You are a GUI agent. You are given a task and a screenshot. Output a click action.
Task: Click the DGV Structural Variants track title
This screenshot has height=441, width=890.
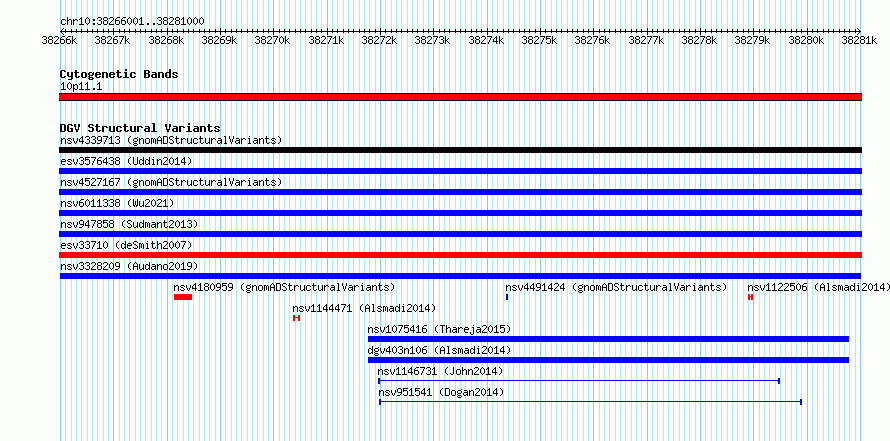(x=140, y=128)
